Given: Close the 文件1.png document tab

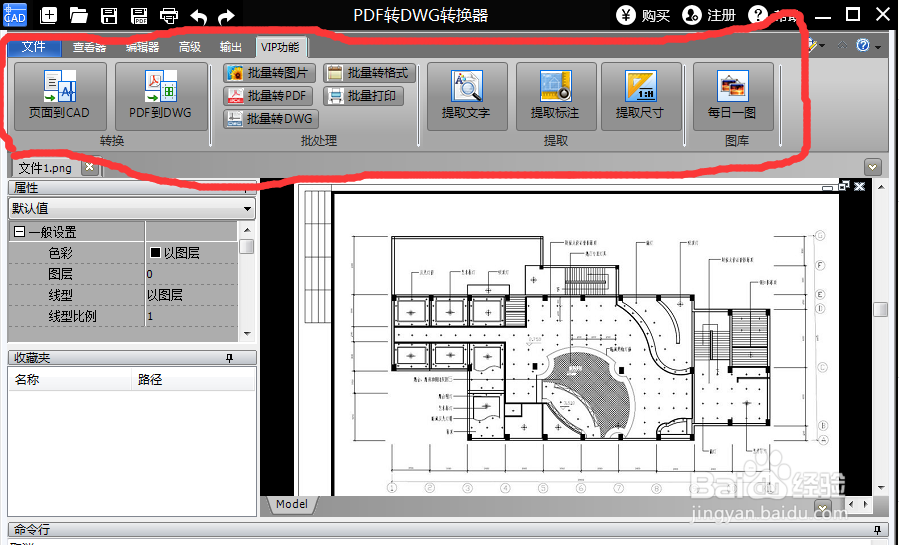Looking at the screenshot, I should point(89,167).
